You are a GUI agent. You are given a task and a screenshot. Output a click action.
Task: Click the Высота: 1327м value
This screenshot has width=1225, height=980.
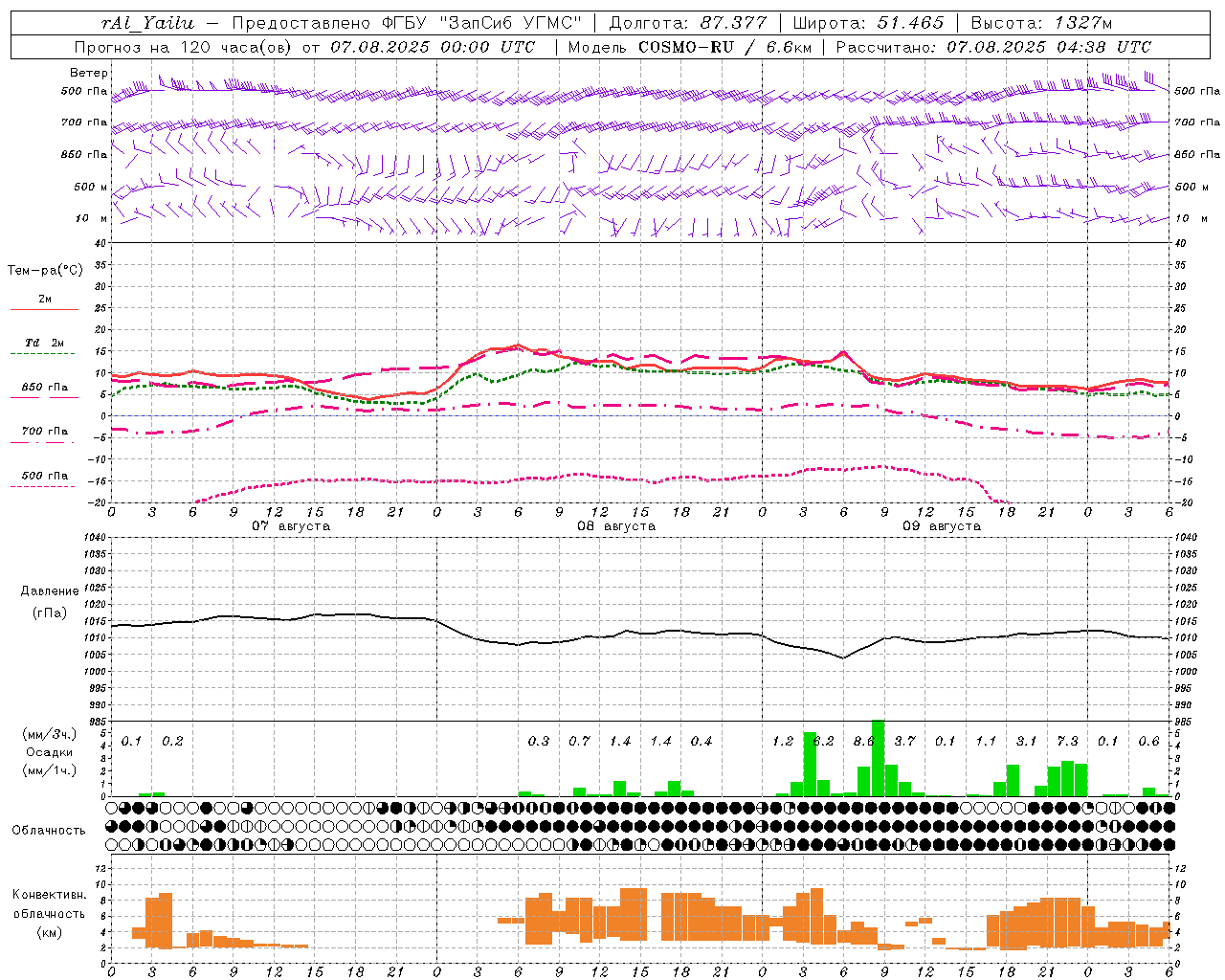click(x=1041, y=23)
